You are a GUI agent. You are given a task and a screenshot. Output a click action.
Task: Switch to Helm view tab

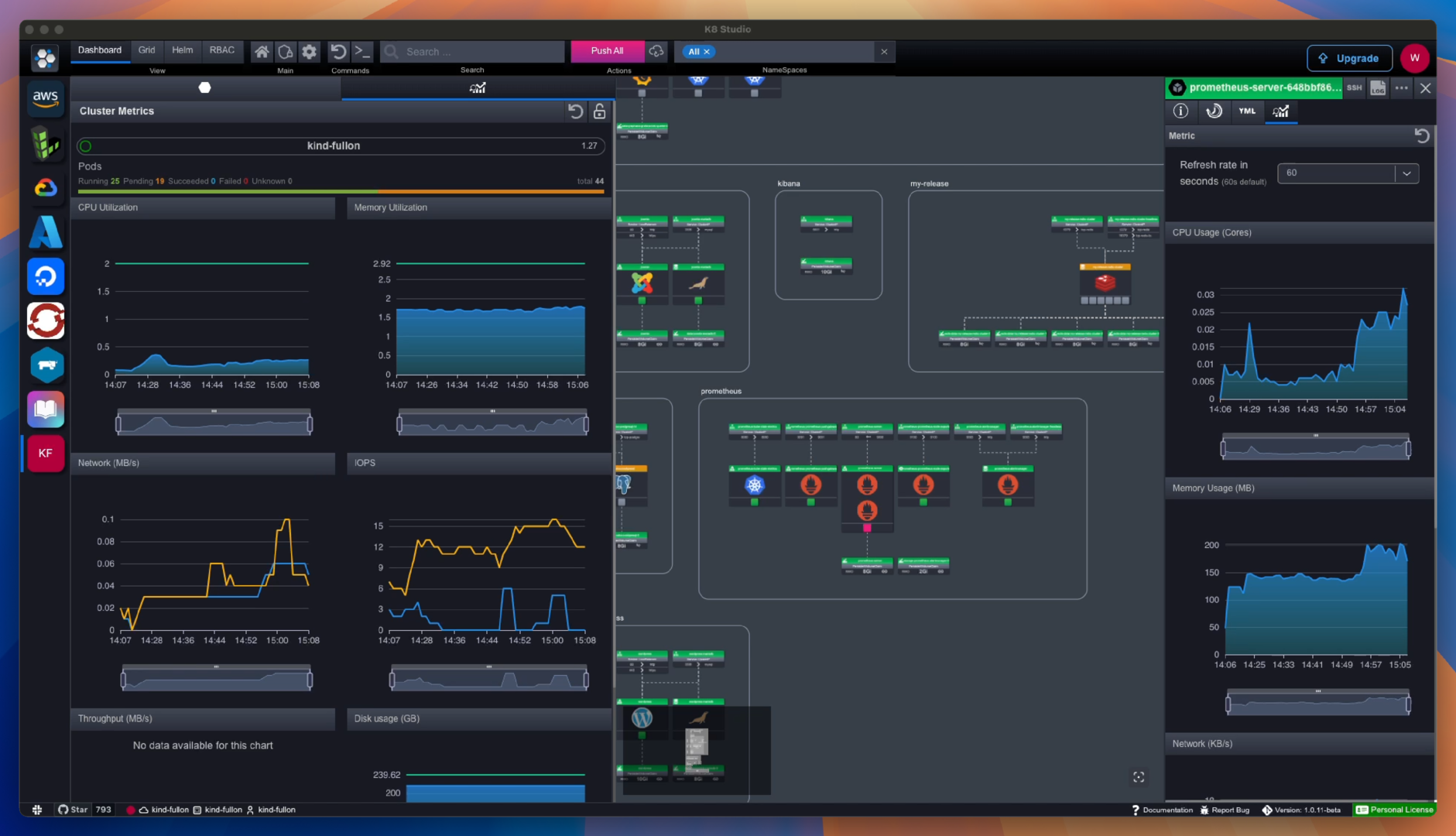point(183,50)
